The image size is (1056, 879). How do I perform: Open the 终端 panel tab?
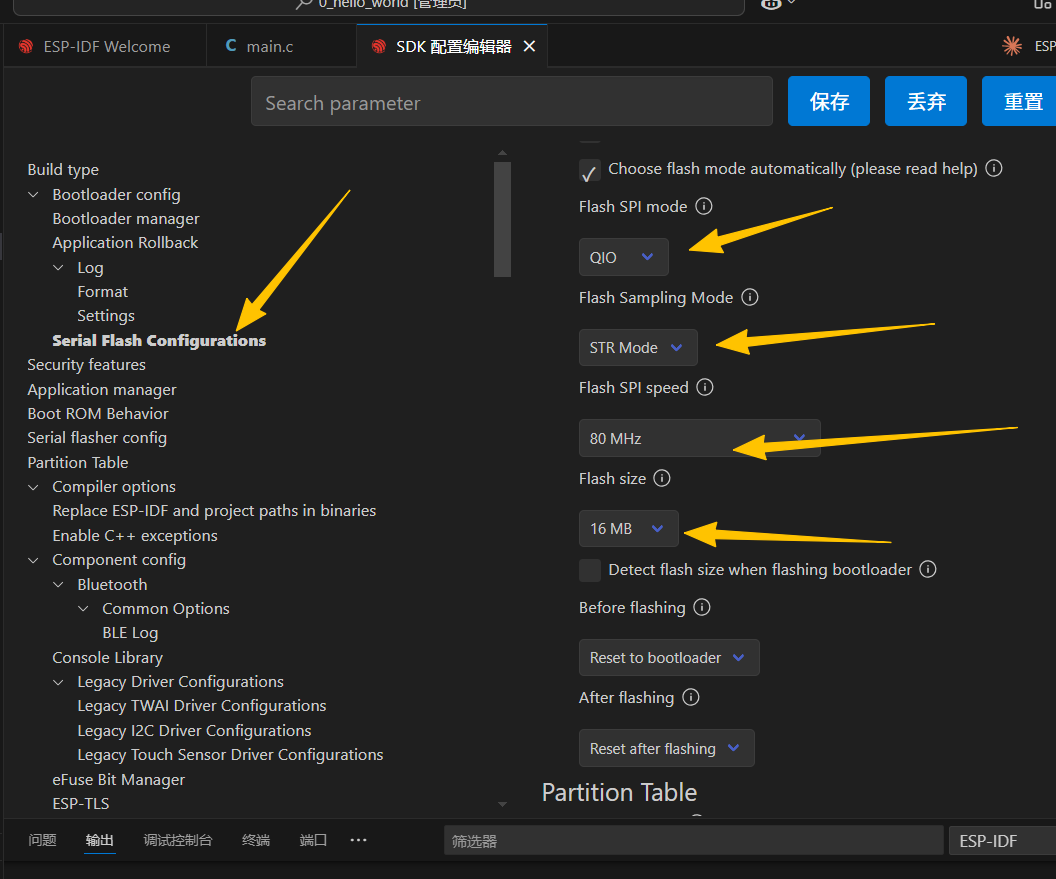(256, 840)
